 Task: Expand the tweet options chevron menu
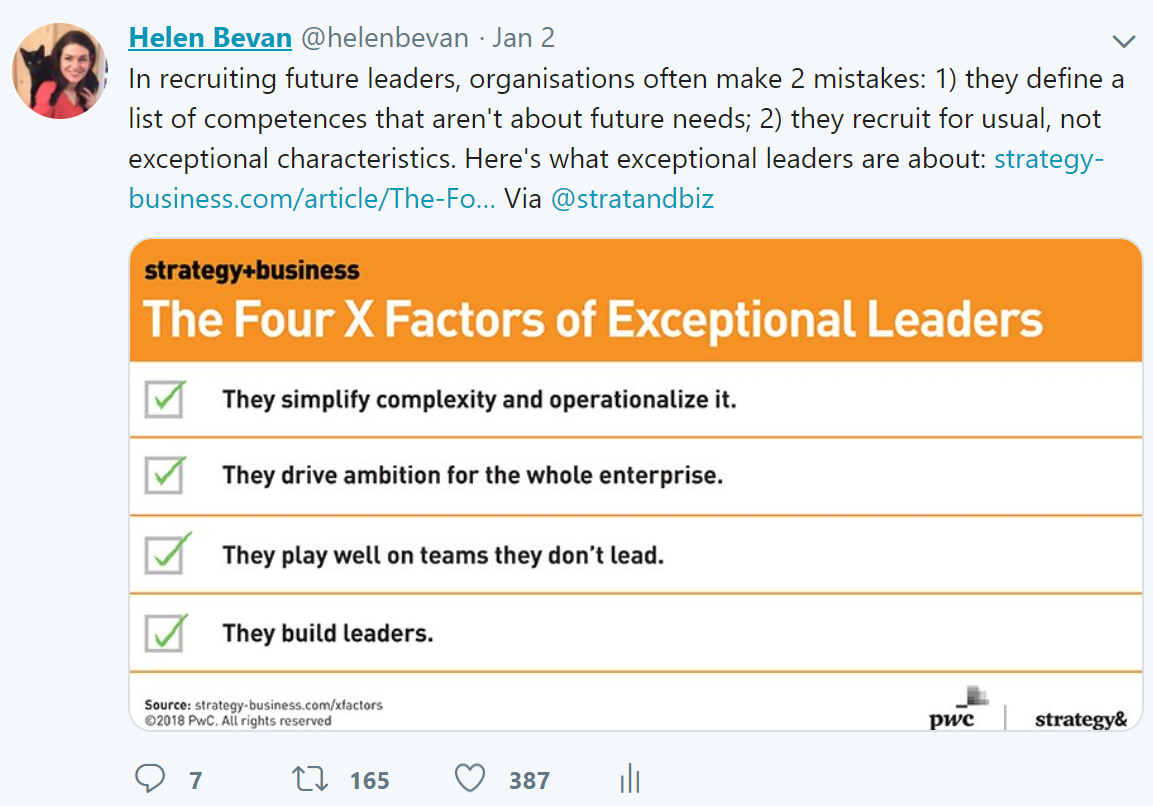tap(1124, 41)
